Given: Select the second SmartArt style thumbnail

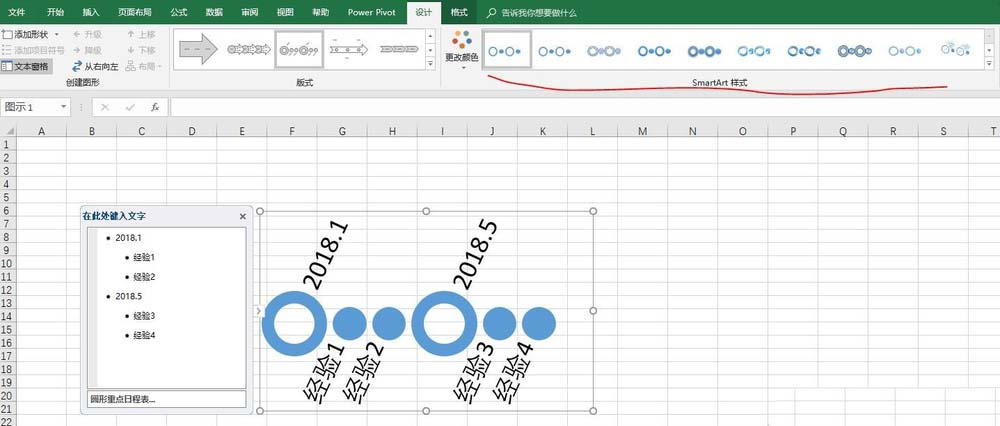Looking at the screenshot, I should 554,50.
